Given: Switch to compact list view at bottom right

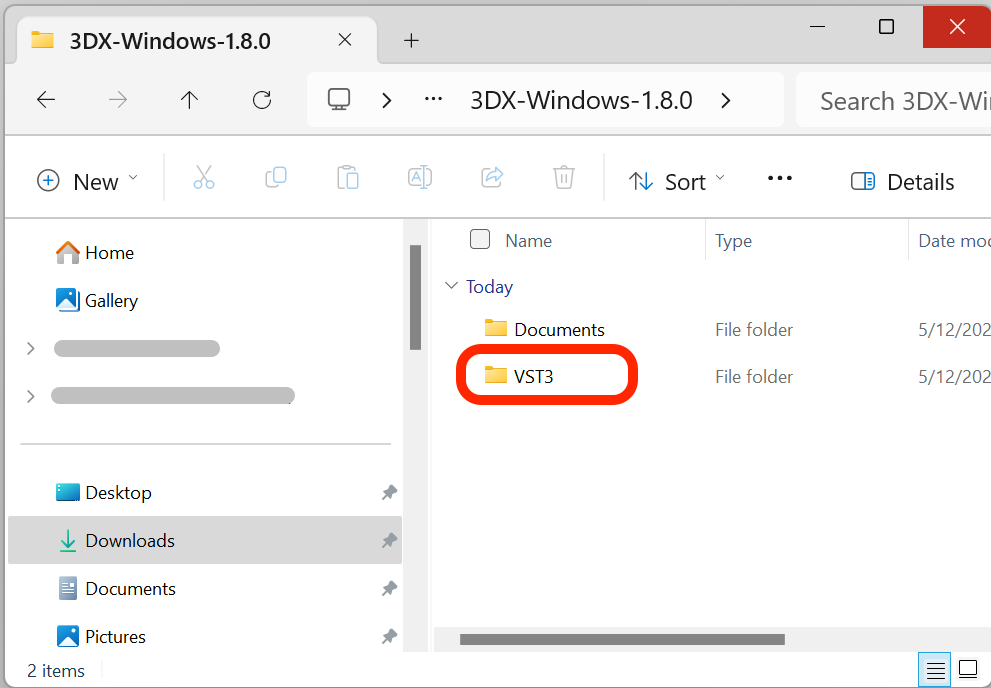Looking at the screenshot, I should point(934,669).
